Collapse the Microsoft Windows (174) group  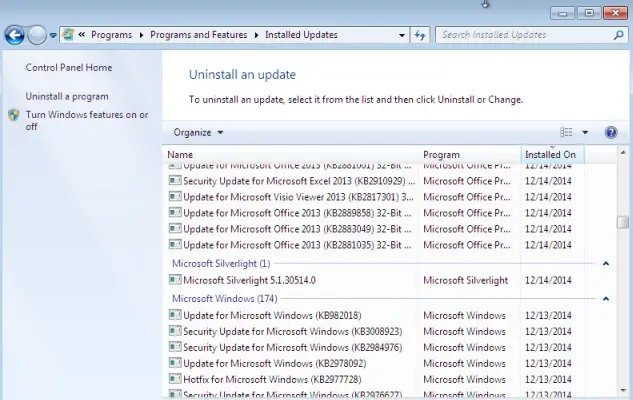pos(606,299)
